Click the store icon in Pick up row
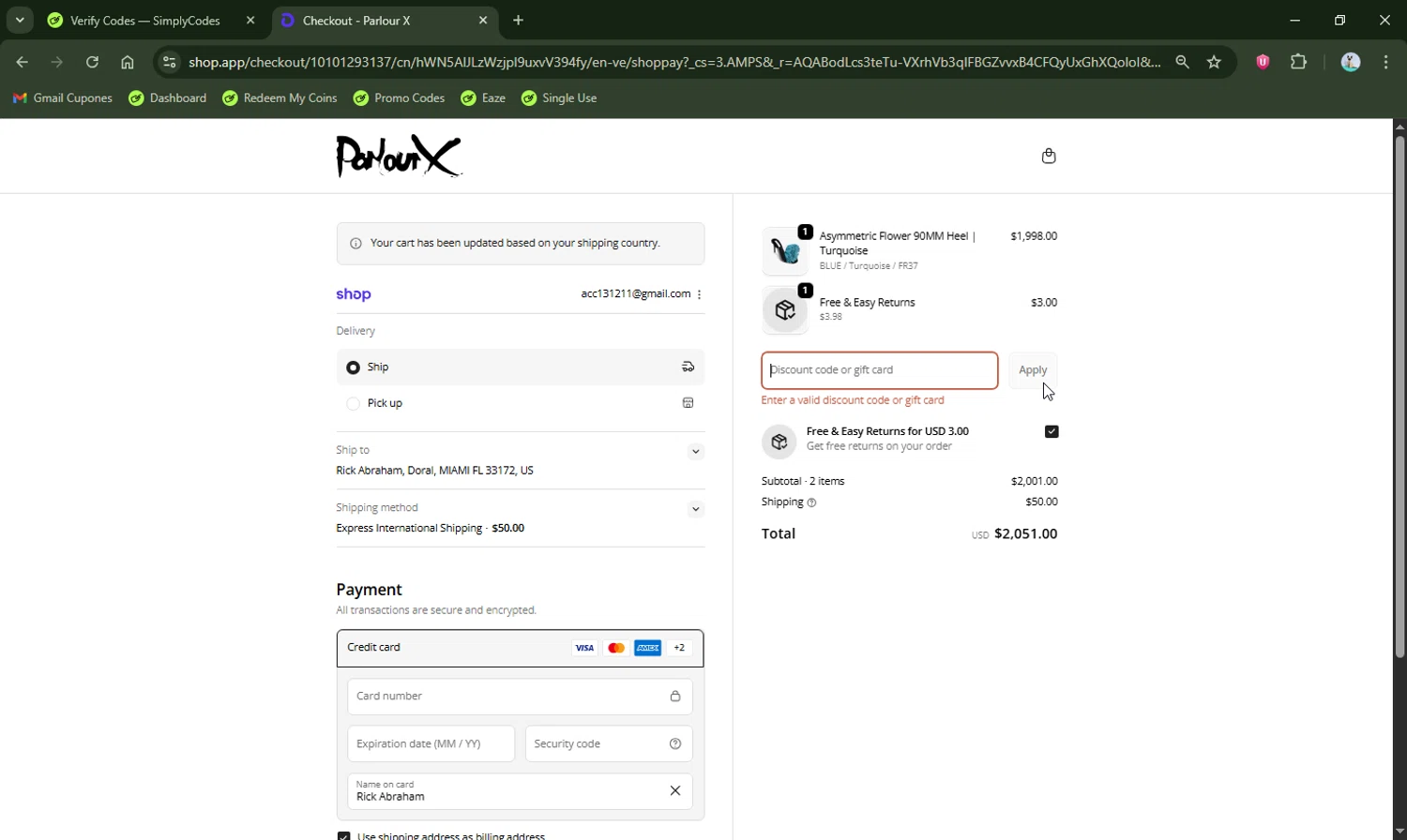The image size is (1407, 840). pyautogui.click(x=688, y=403)
